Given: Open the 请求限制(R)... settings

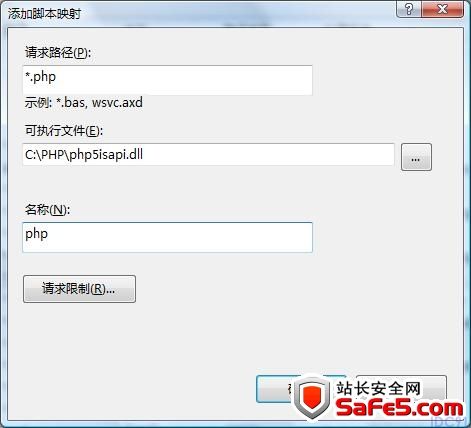Looking at the screenshot, I should point(79,289).
